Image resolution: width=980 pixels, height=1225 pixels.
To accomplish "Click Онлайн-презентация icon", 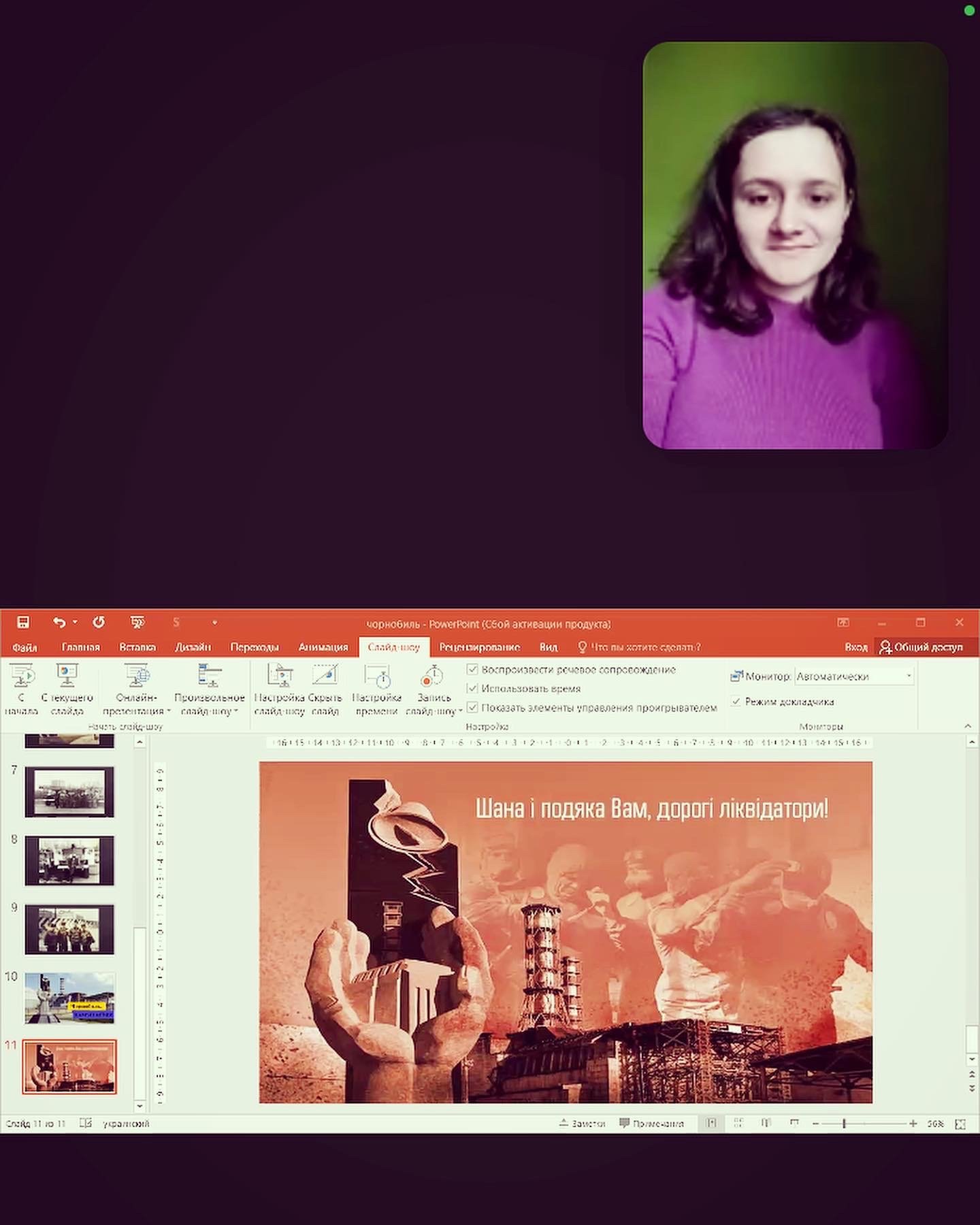I will click(x=137, y=675).
